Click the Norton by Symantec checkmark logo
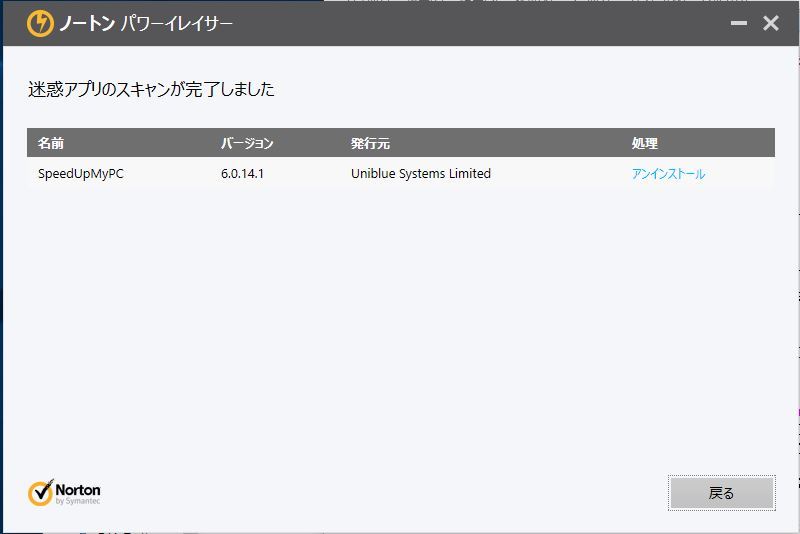Screen dimensions: 800x534 64,493
